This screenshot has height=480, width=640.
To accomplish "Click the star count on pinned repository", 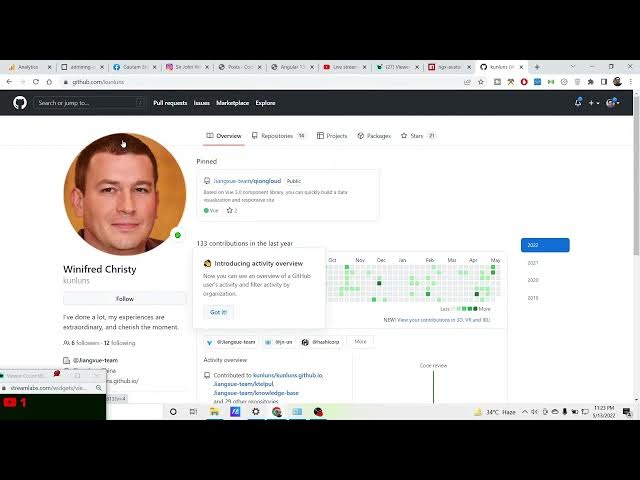I will click(232, 211).
